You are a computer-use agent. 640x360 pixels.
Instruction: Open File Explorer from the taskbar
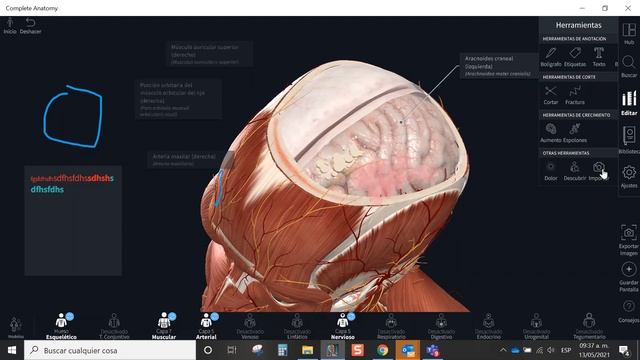click(x=307, y=350)
